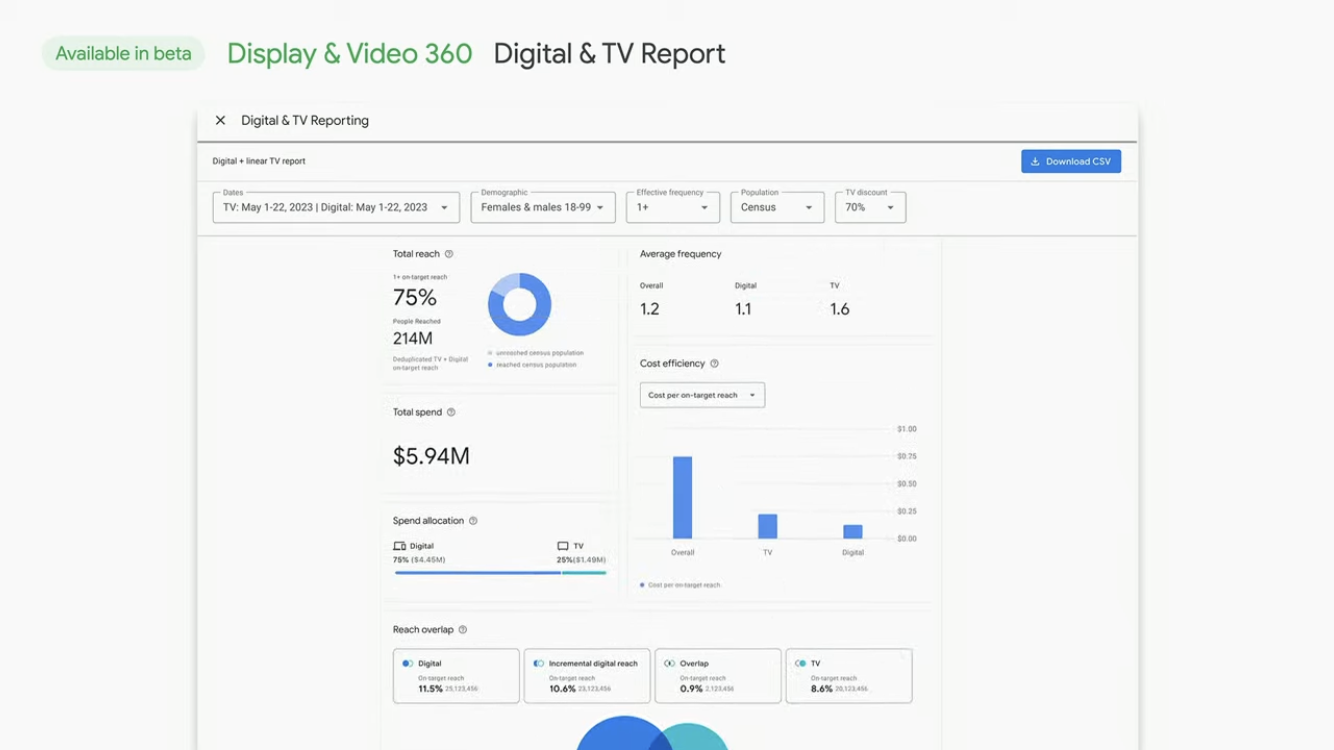Click the Available in beta badge
Viewport: 1334px width, 750px height.
pyautogui.click(x=123, y=54)
